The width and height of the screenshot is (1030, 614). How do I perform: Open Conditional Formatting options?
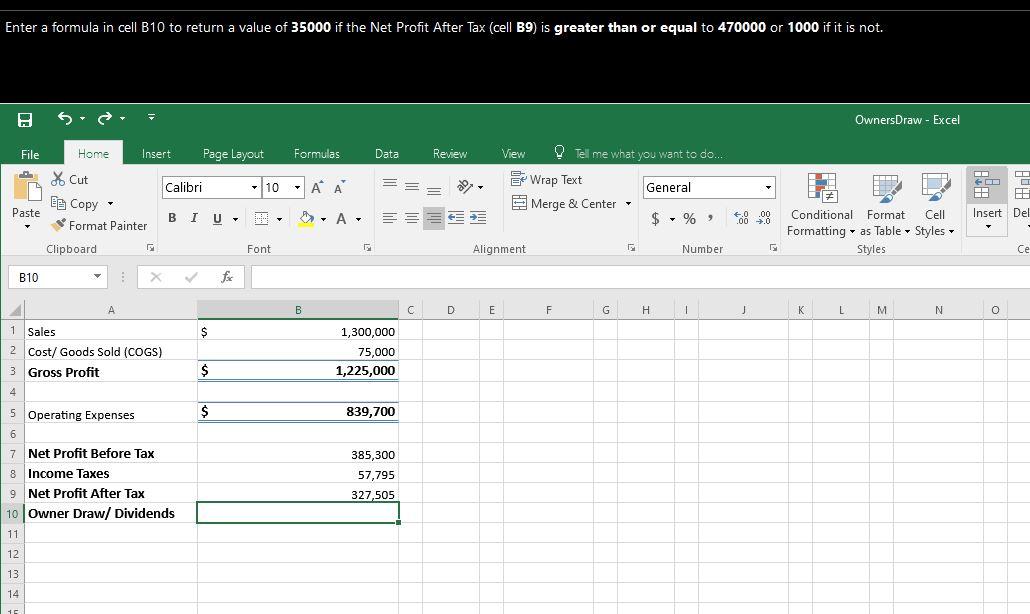click(x=820, y=205)
